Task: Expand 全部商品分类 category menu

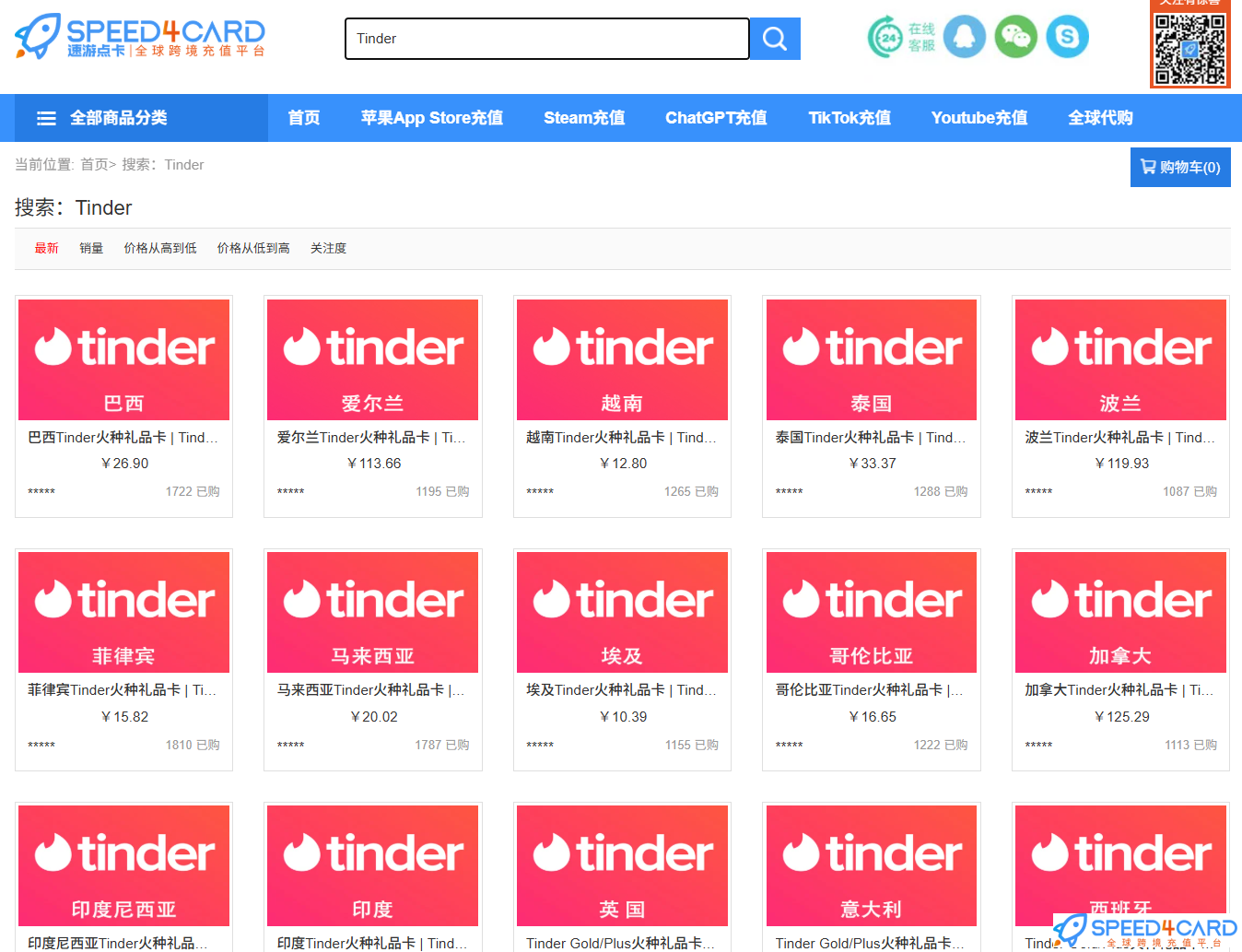Action: click(x=141, y=118)
